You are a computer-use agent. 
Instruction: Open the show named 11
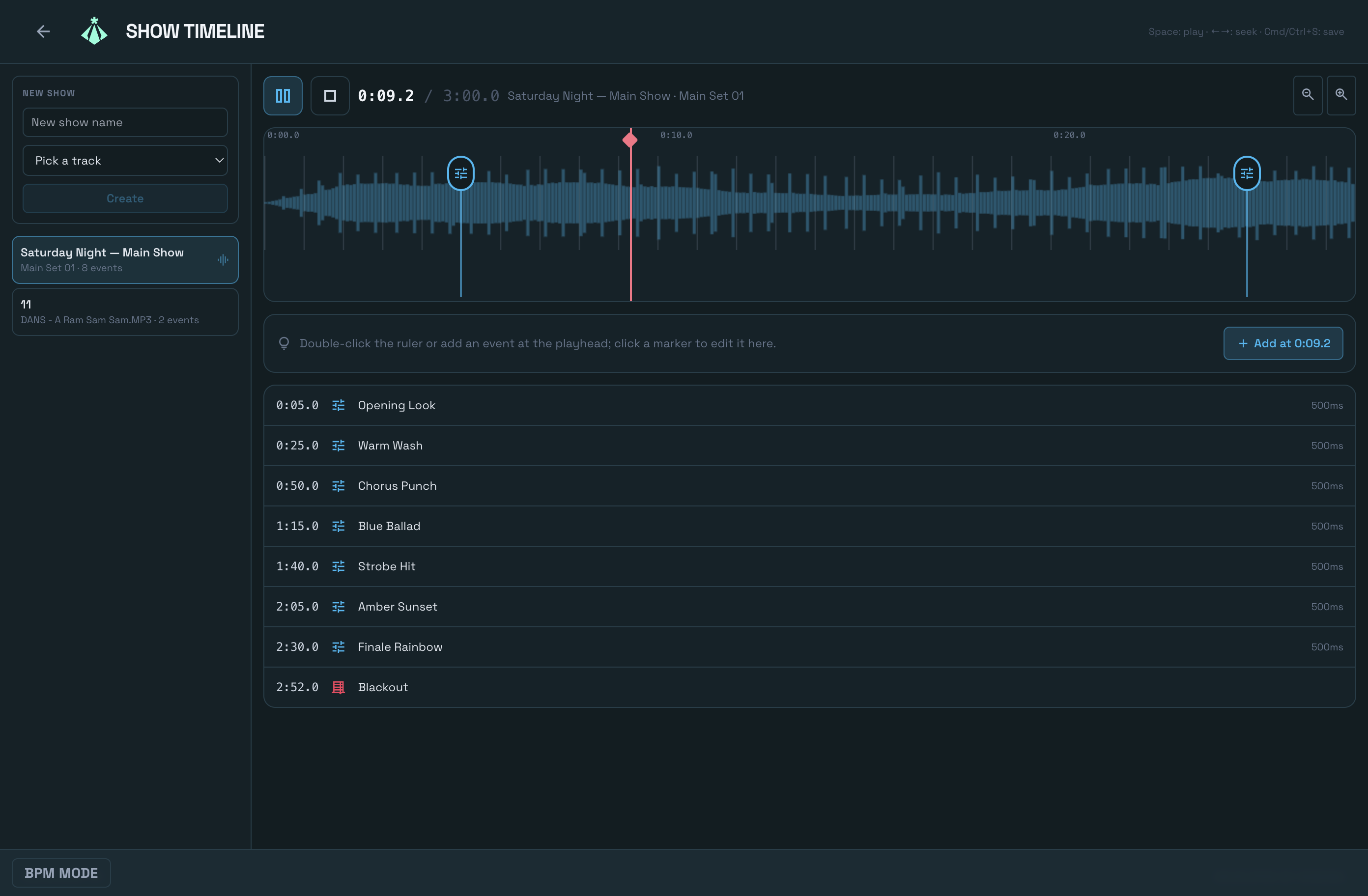[x=125, y=311]
